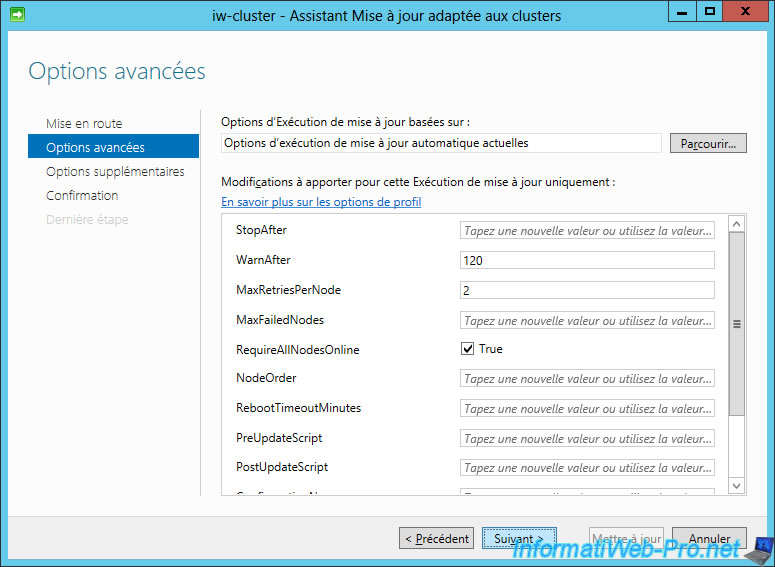Select the Options avancées sidebar step

click(x=95, y=147)
